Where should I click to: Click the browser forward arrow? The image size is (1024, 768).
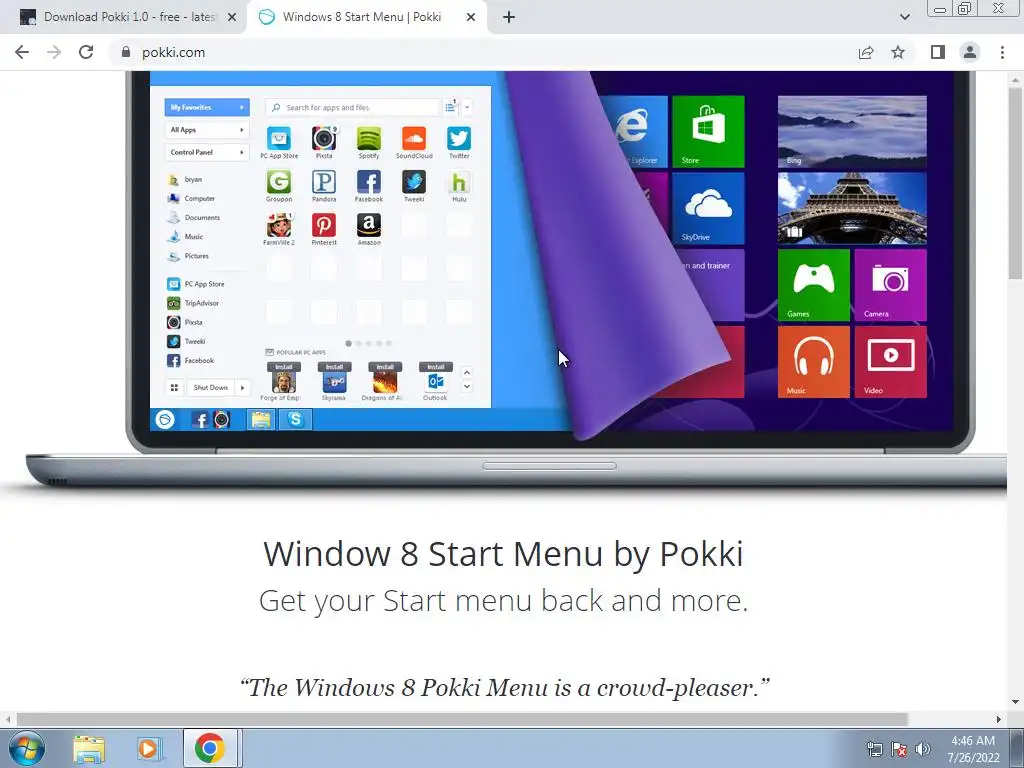coord(54,52)
